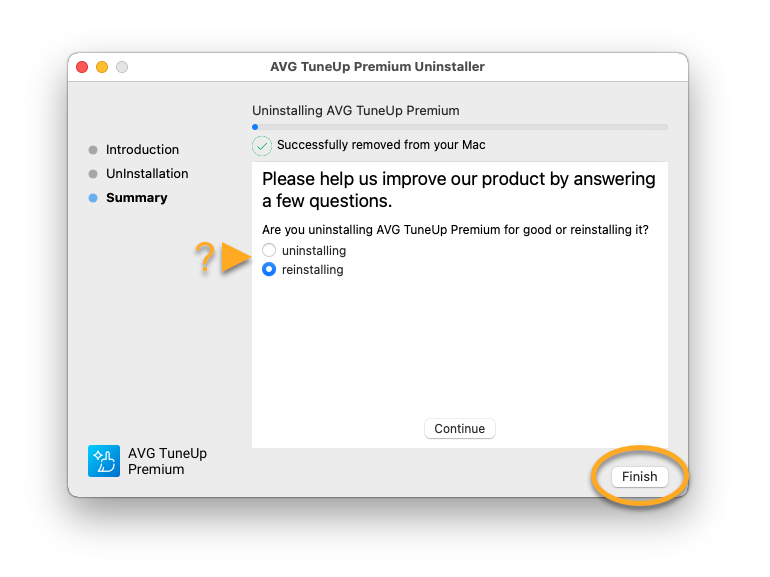Close the window with red button
The image size is (770, 577).
click(x=82, y=67)
